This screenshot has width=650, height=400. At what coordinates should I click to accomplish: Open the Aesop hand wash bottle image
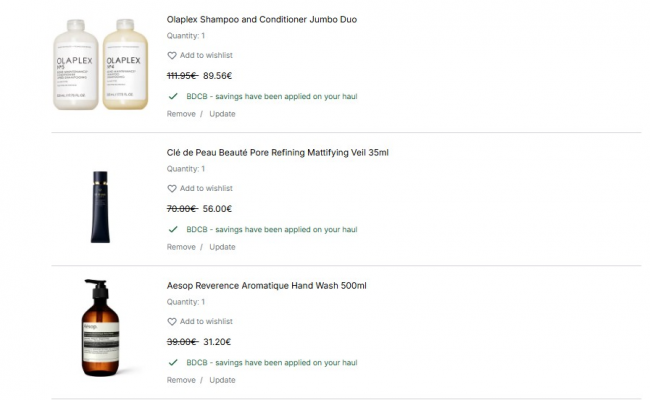click(100, 328)
